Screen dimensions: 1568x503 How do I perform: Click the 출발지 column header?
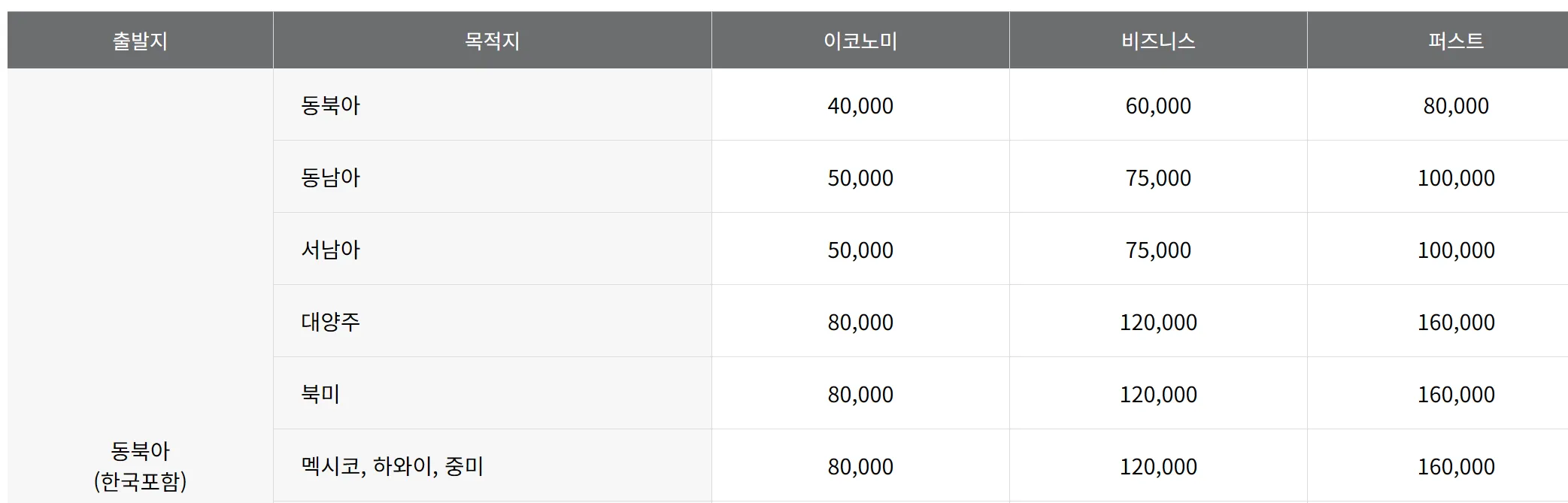point(140,41)
